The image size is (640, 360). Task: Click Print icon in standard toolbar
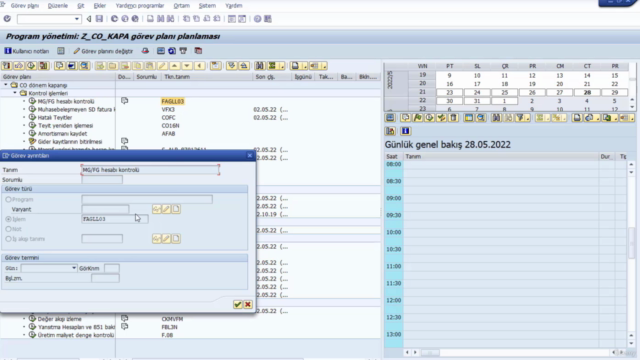coord(150,19)
